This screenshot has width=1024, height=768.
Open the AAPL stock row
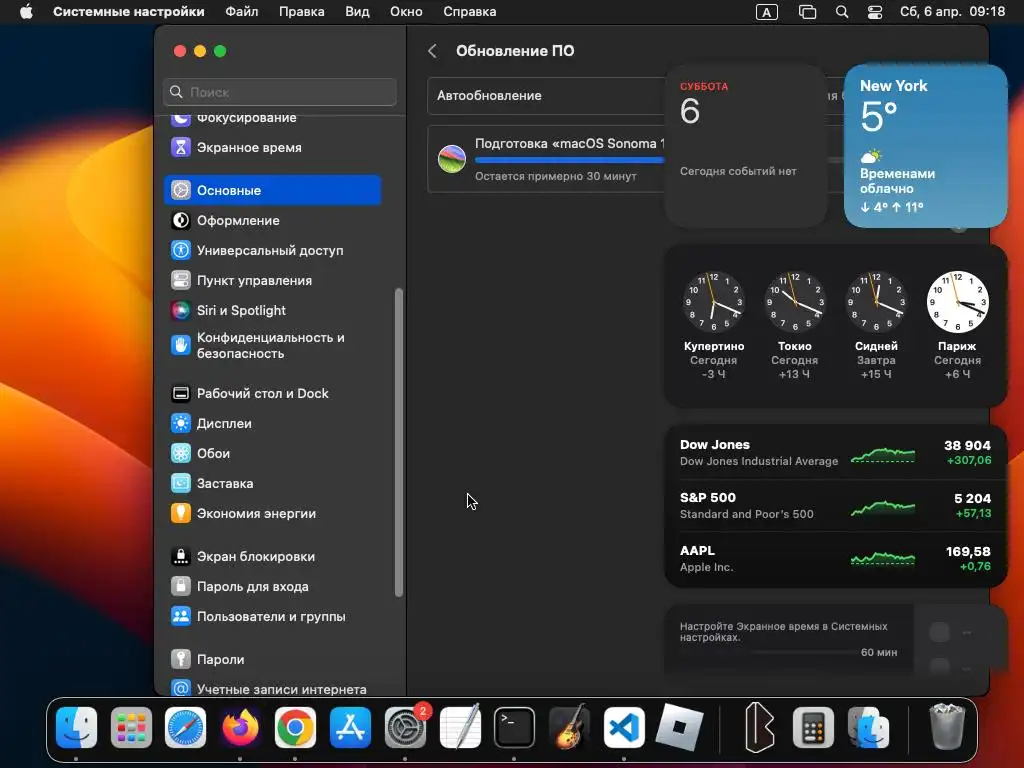[835, 559]
